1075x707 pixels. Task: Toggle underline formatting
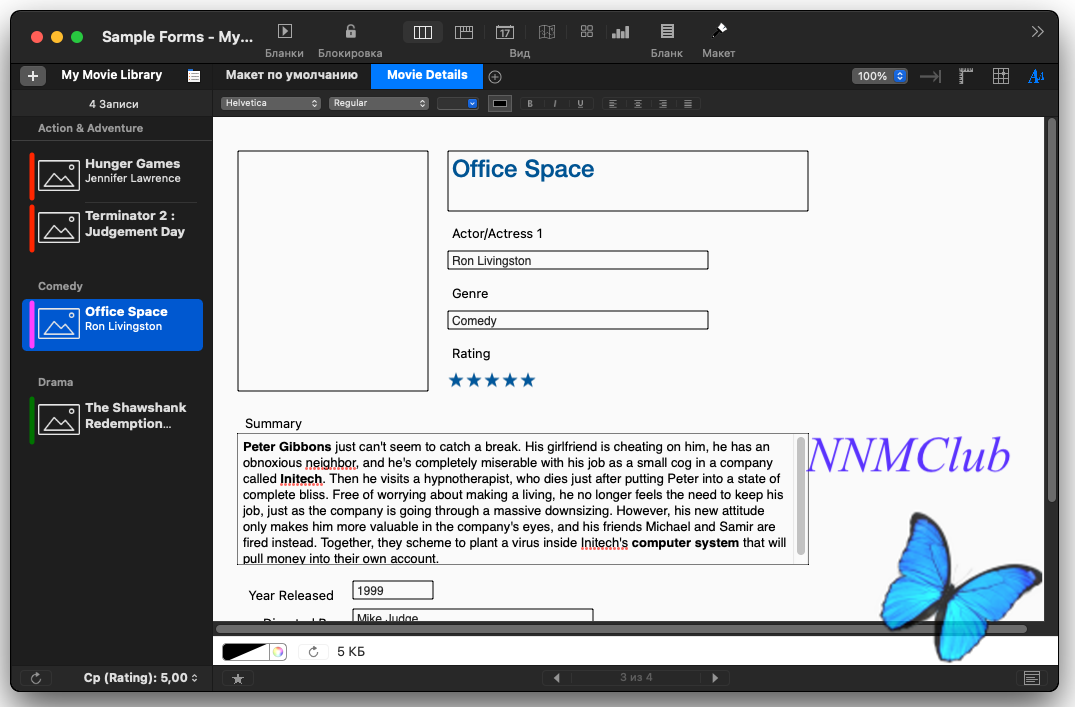pyautogui.click(x=581, y=104)
